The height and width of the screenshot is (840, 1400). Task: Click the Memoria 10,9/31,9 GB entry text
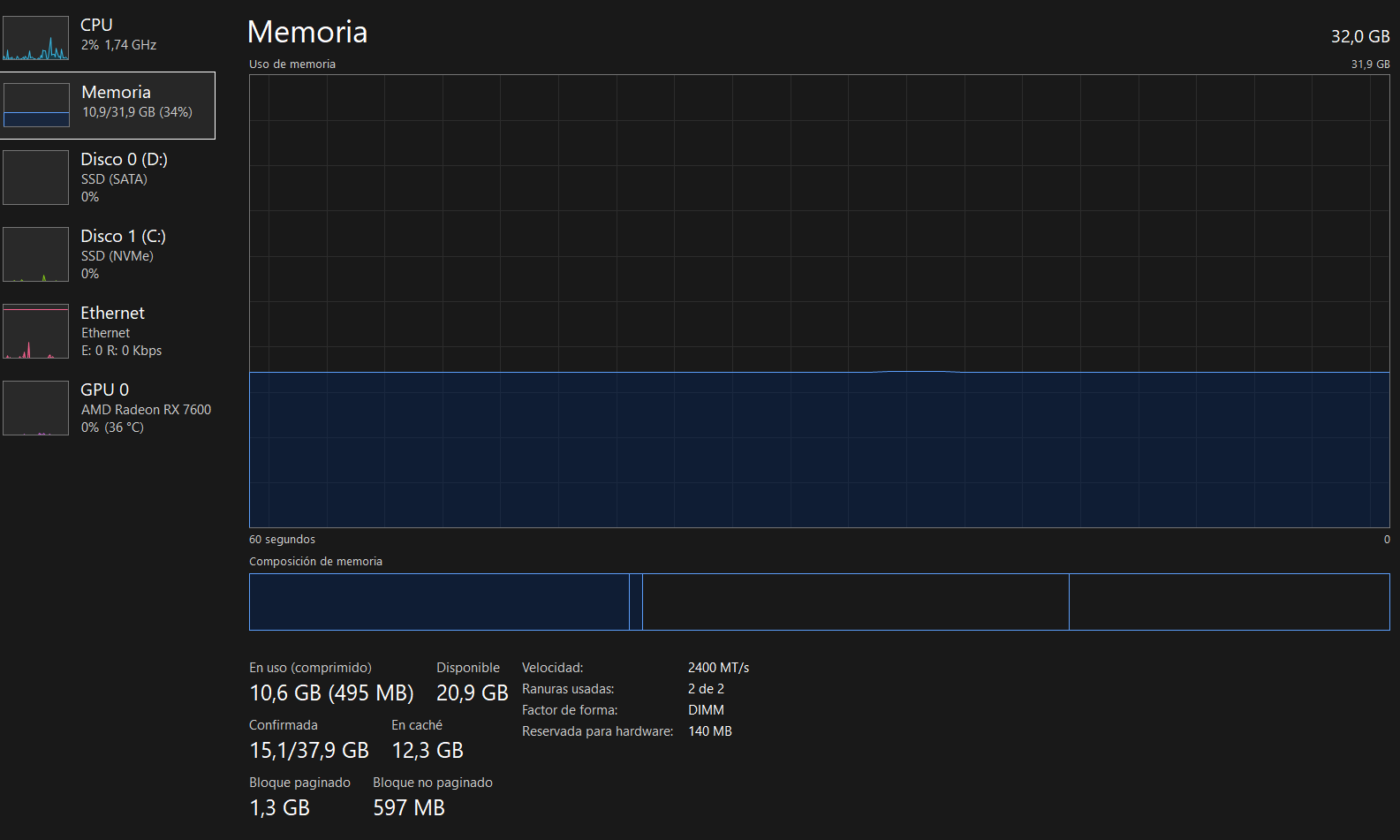pos(137,112)
